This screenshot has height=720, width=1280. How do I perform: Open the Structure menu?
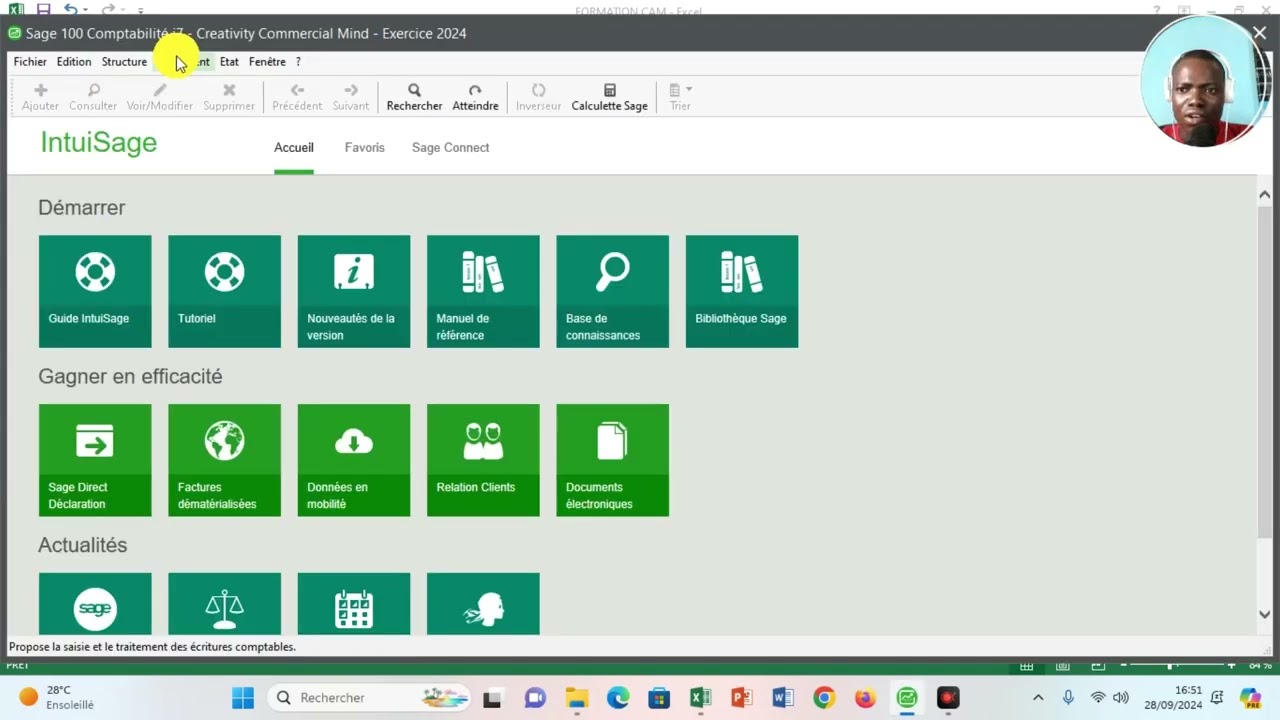[124, 62]
